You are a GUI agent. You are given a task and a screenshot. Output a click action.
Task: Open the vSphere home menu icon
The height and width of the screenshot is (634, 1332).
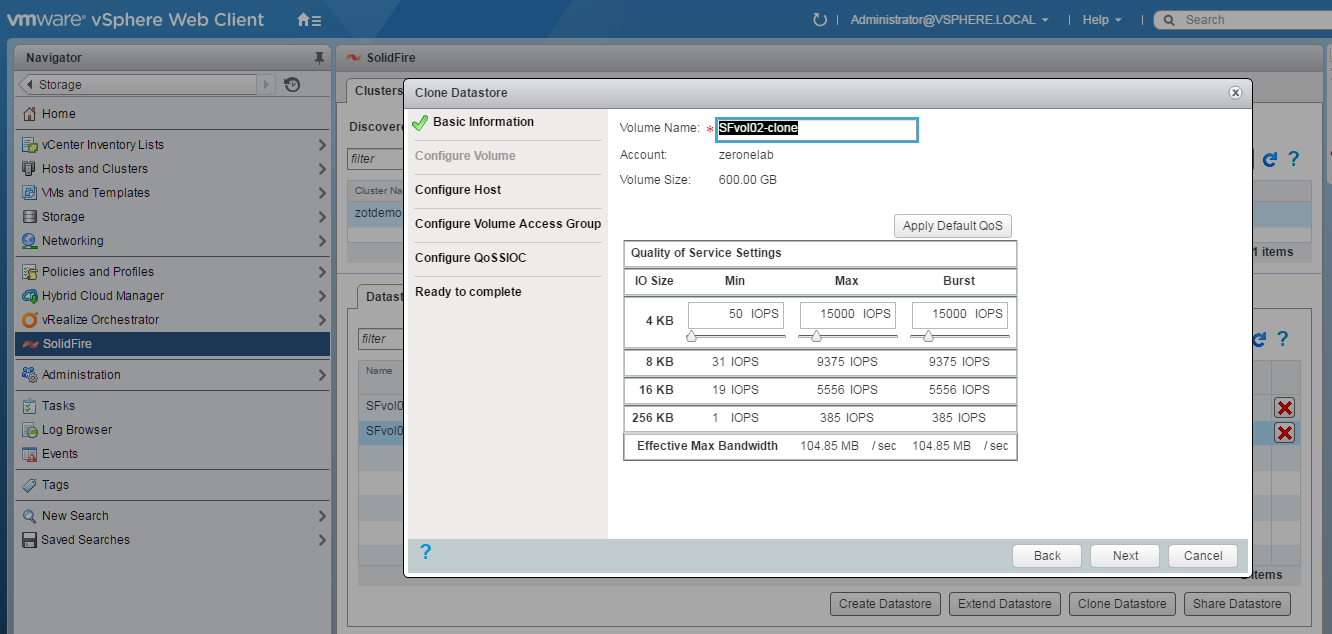click(309, 20)
